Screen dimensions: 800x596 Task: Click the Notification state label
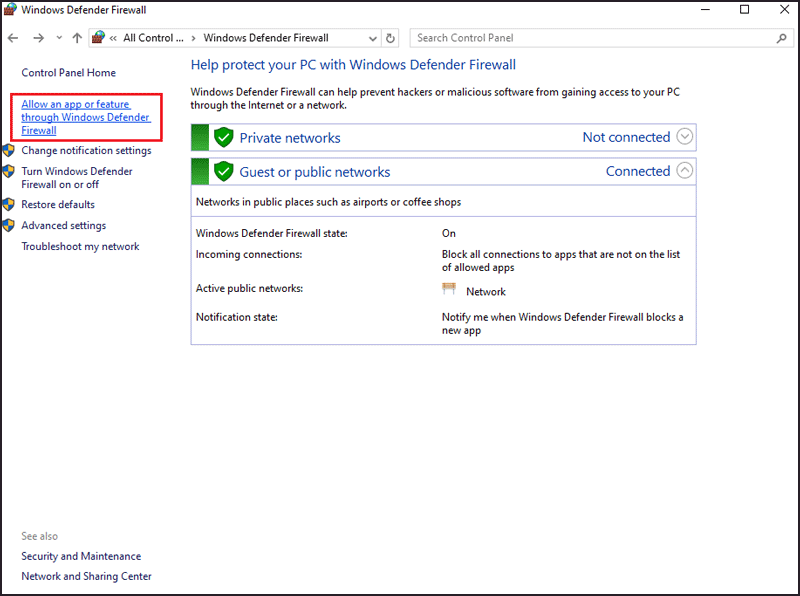(x=236, y=317)
